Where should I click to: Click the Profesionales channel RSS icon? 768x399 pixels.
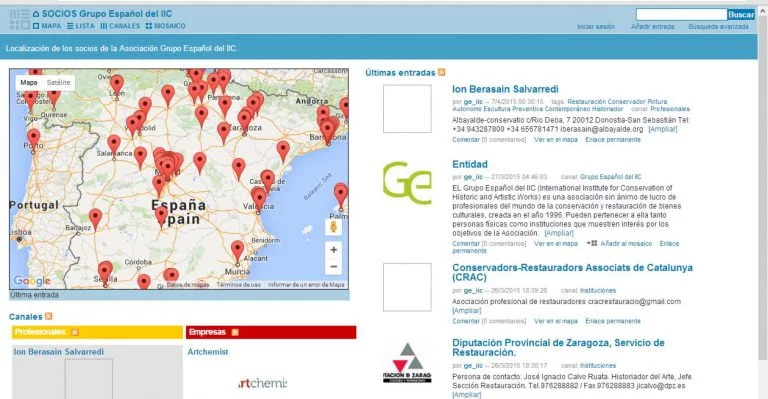click(x=75, y=332)
